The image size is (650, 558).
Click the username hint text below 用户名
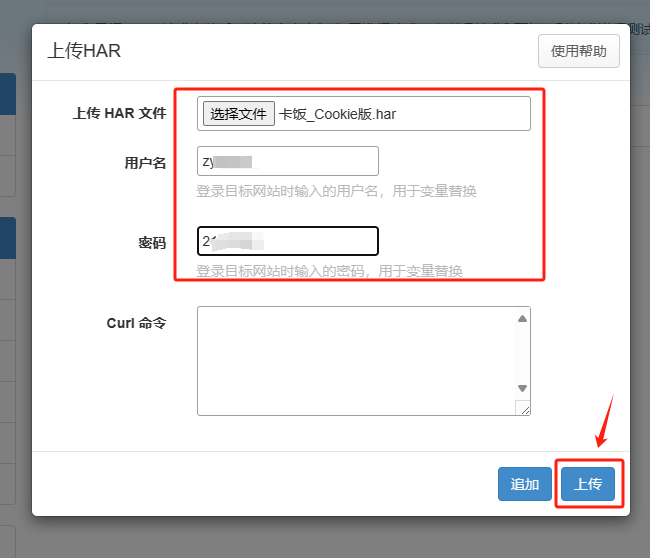[x=336, y=191]
